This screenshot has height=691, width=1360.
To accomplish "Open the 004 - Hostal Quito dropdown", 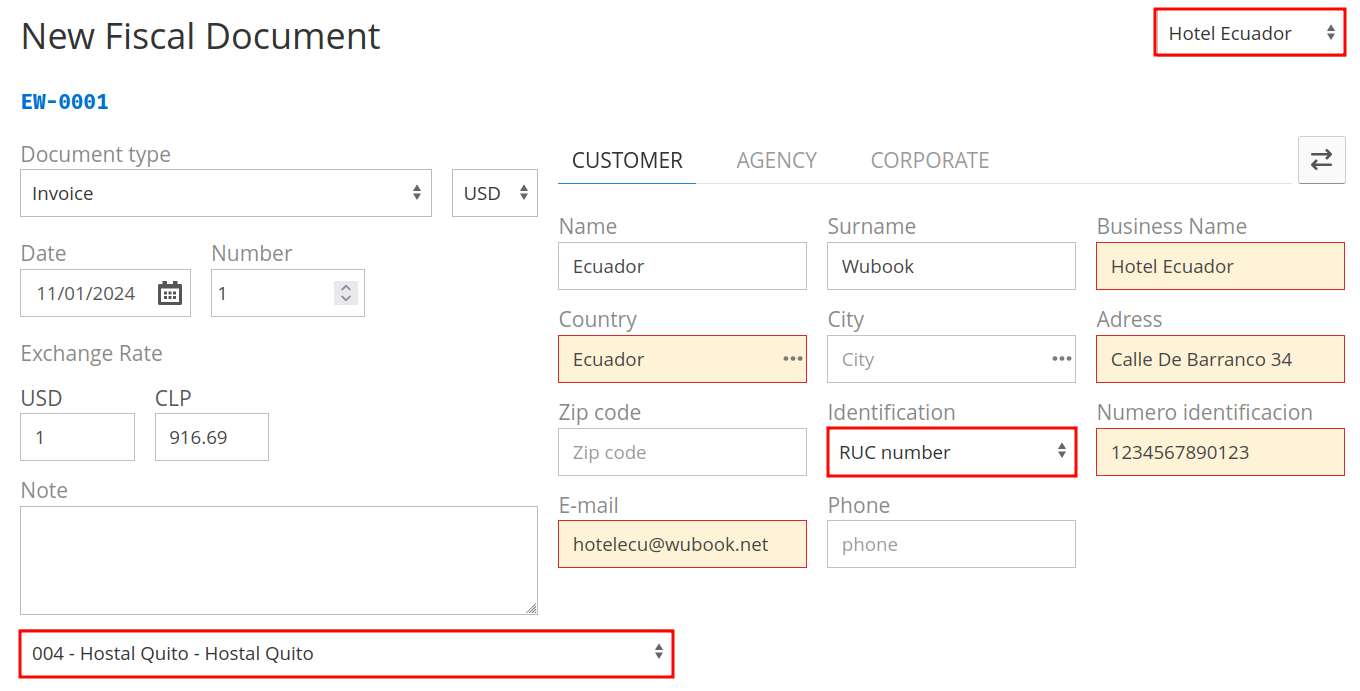I will (346, 653).
